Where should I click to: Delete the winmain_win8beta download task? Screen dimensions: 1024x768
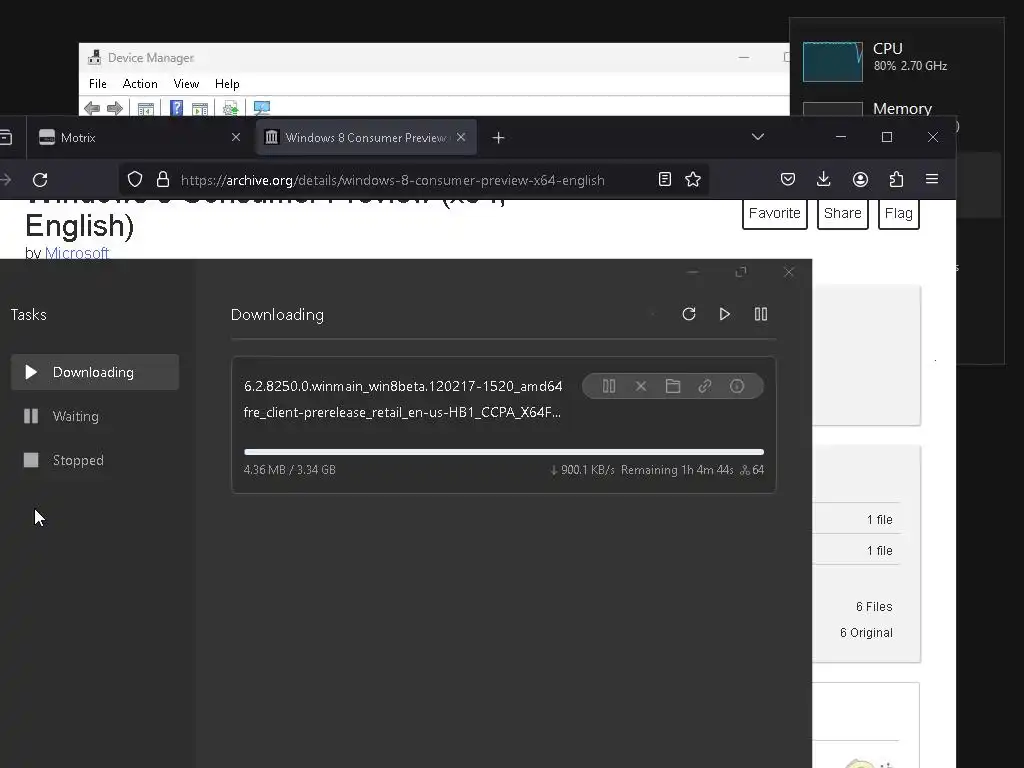pyautogui.click(x=641, y=386)
